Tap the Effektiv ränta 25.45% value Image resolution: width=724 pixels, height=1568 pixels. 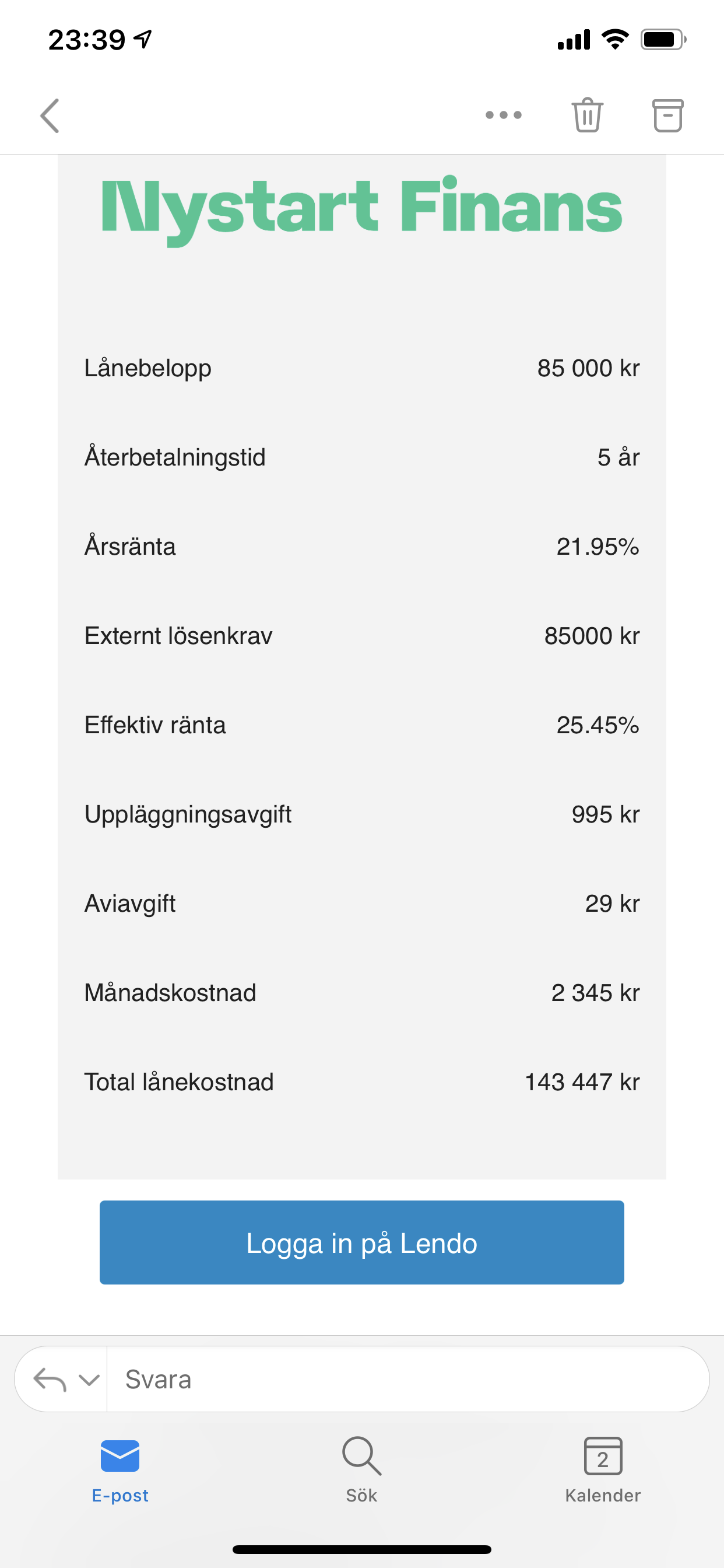[x=598, y=725]
